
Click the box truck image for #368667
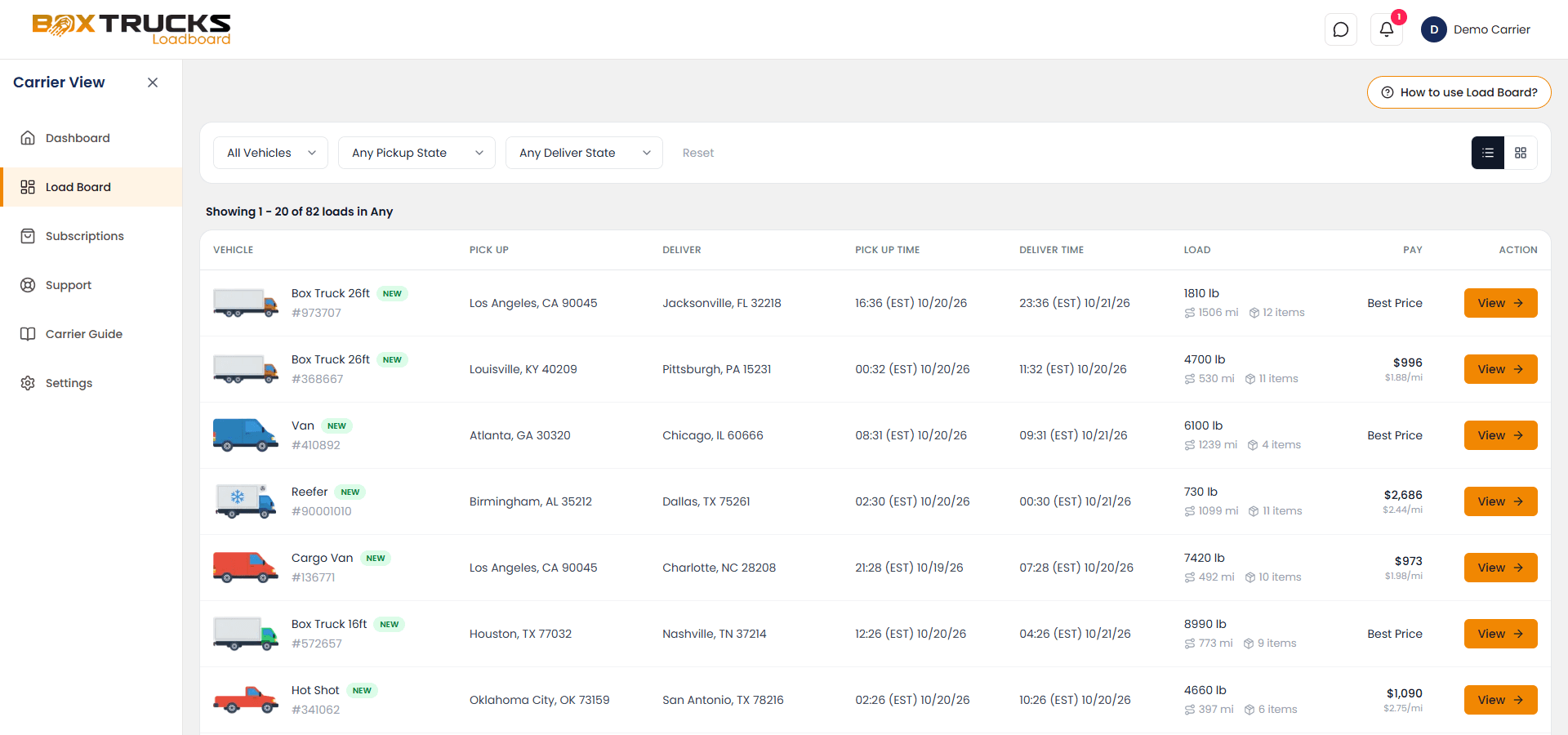pyautogui.click(x=246, y=369)
